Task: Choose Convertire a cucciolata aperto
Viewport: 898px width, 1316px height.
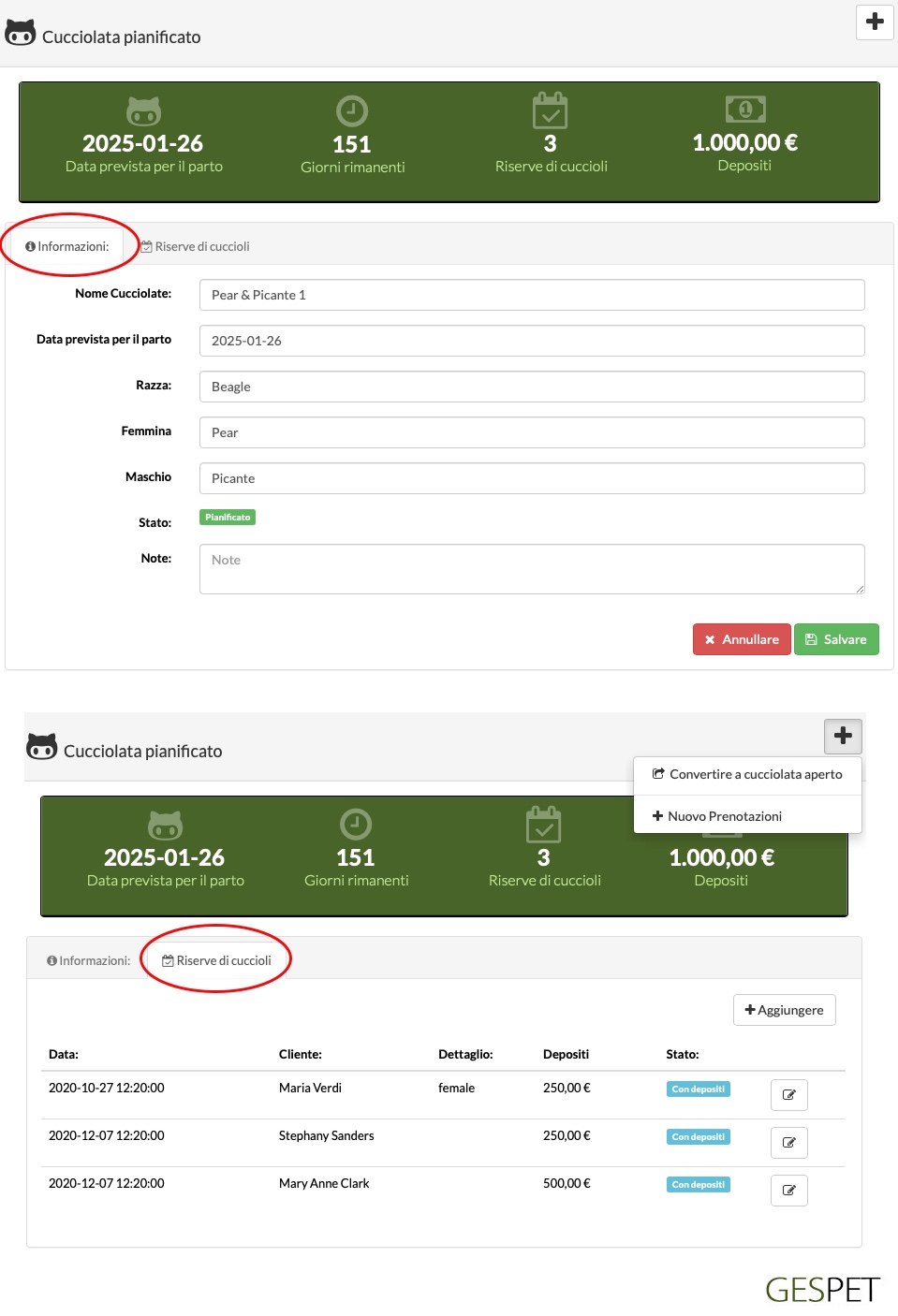Action: click(747, 774)
